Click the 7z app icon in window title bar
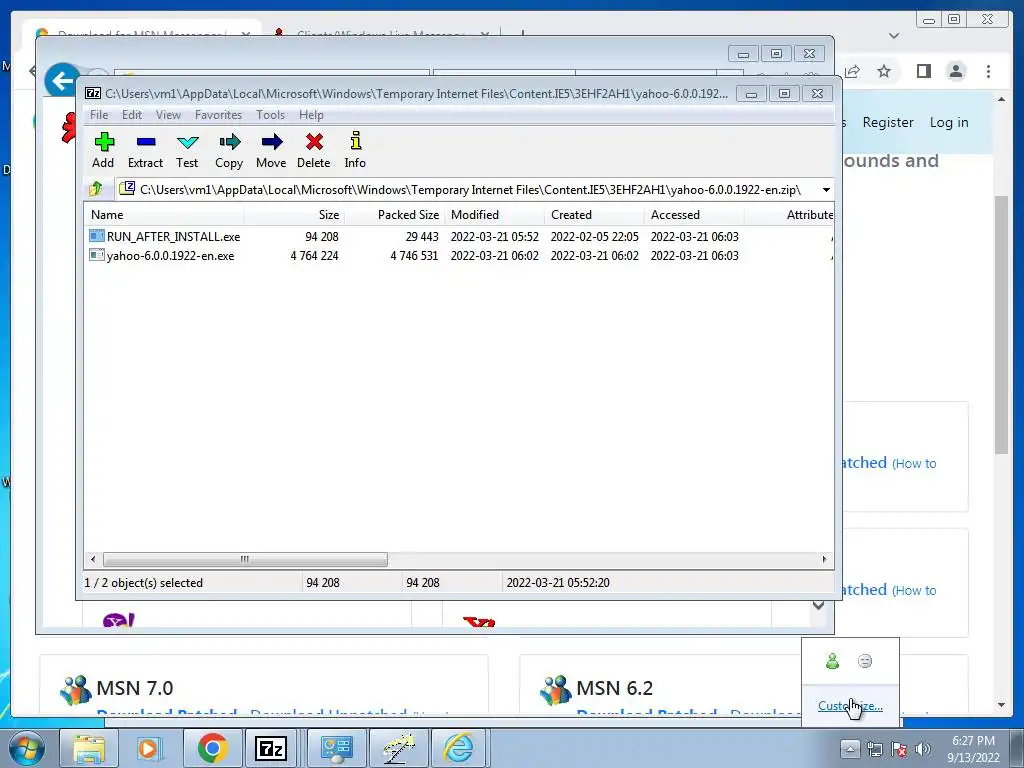The width and height of the screenshot is (1024, 768). point(93,93)
